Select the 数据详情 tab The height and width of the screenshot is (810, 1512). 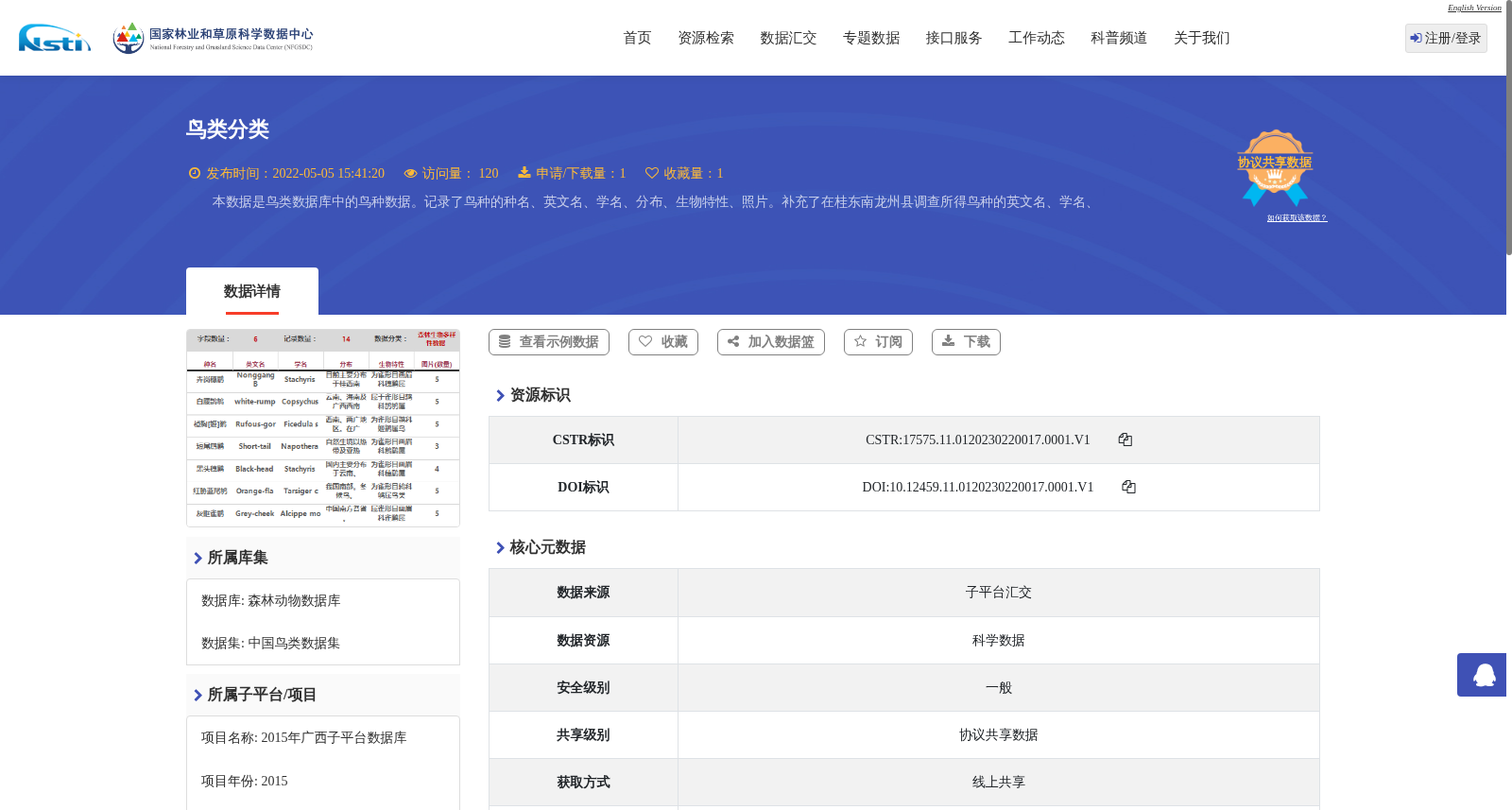(252, 291)
